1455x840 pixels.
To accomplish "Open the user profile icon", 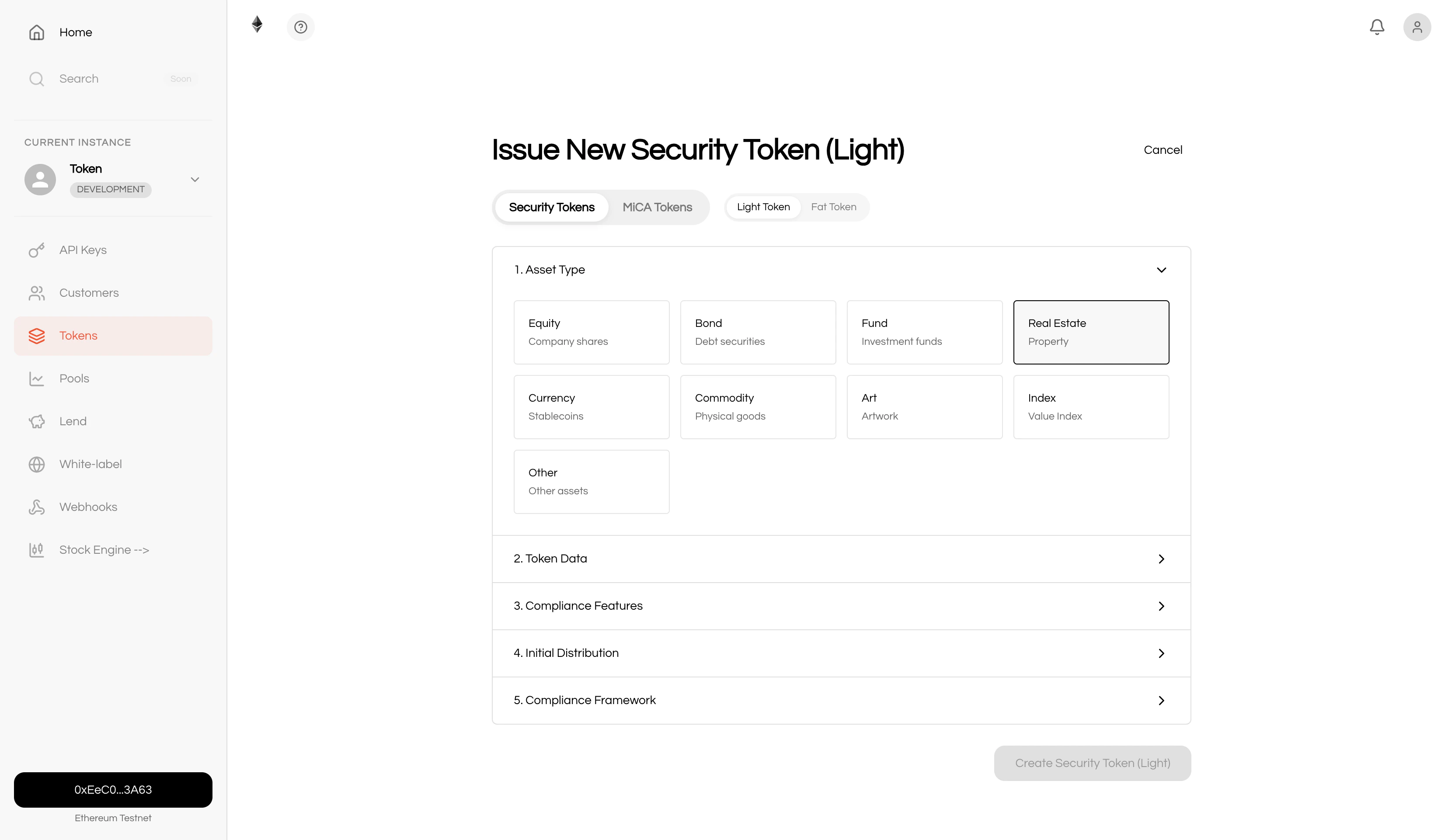I will (x=1417, y=27).
